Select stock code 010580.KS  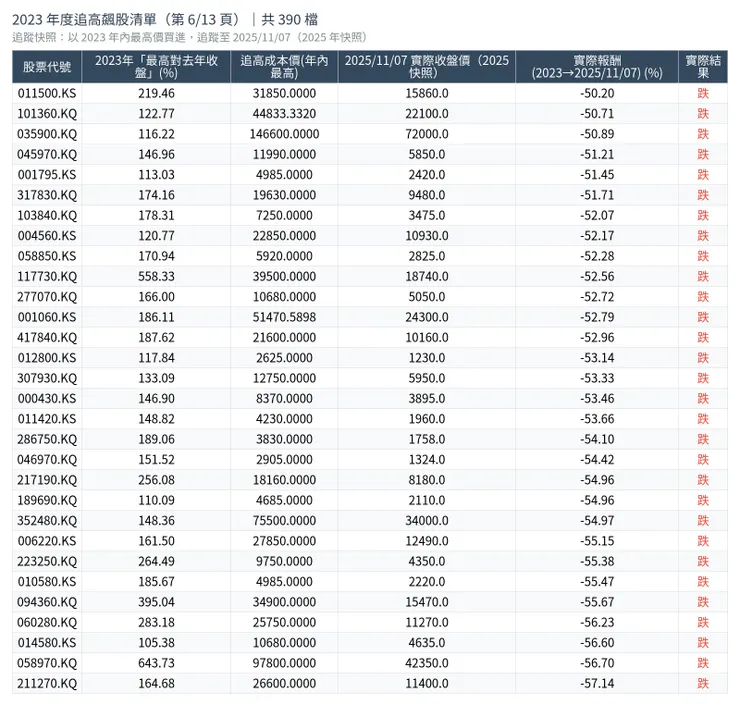pyautogui.click(x=47, y=582)
